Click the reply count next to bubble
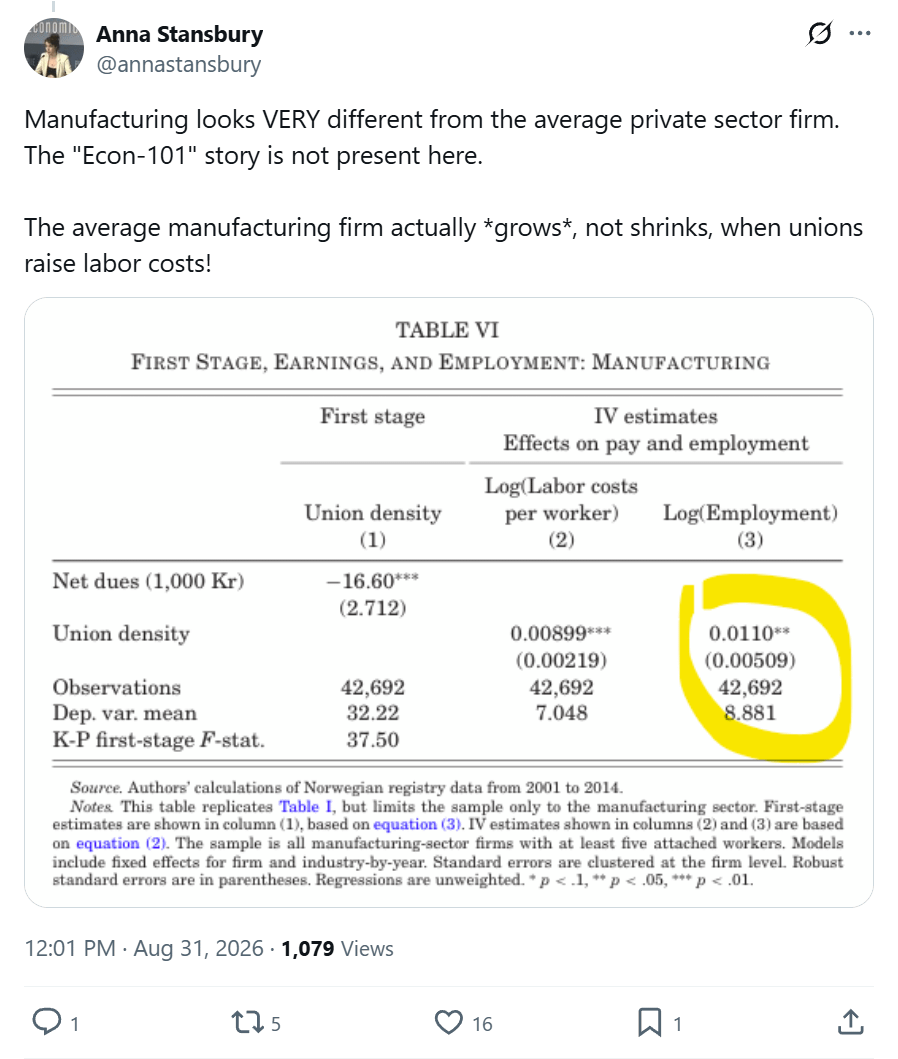 tap(75, 1024)
